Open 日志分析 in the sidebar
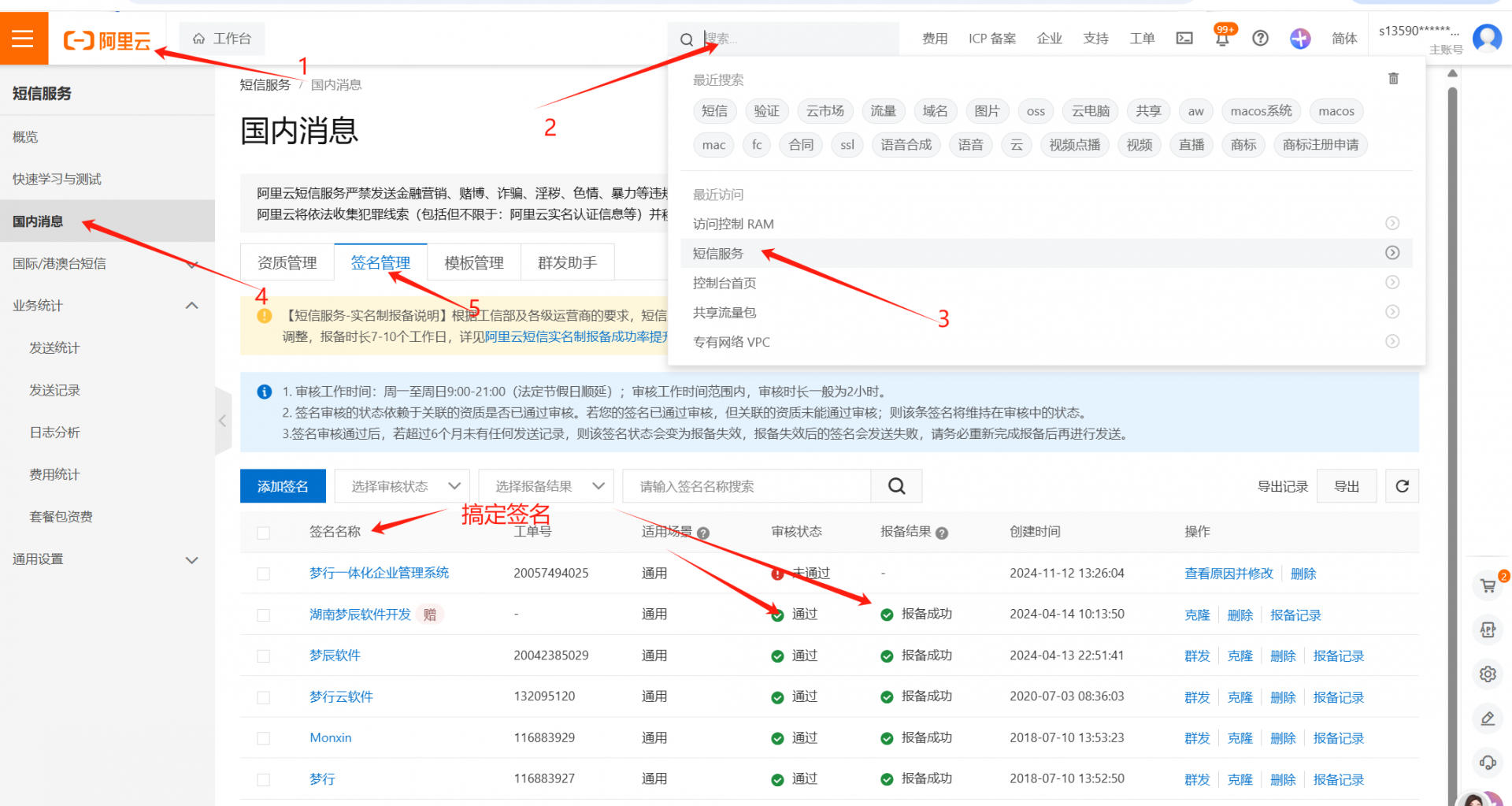The width and height of the screenshot is (1512, 806). tap(54, 432)
